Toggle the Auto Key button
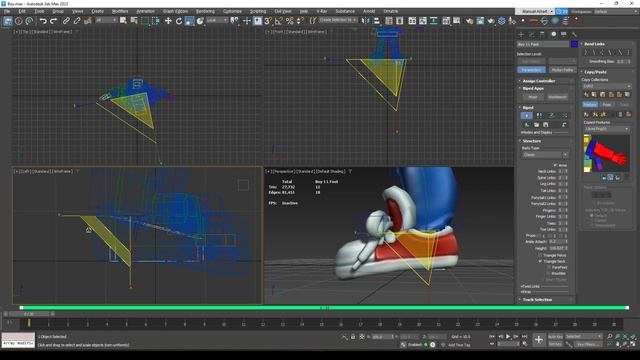This screenshot has height=360, width=640. pyautogui.click(x=555, y=336)
